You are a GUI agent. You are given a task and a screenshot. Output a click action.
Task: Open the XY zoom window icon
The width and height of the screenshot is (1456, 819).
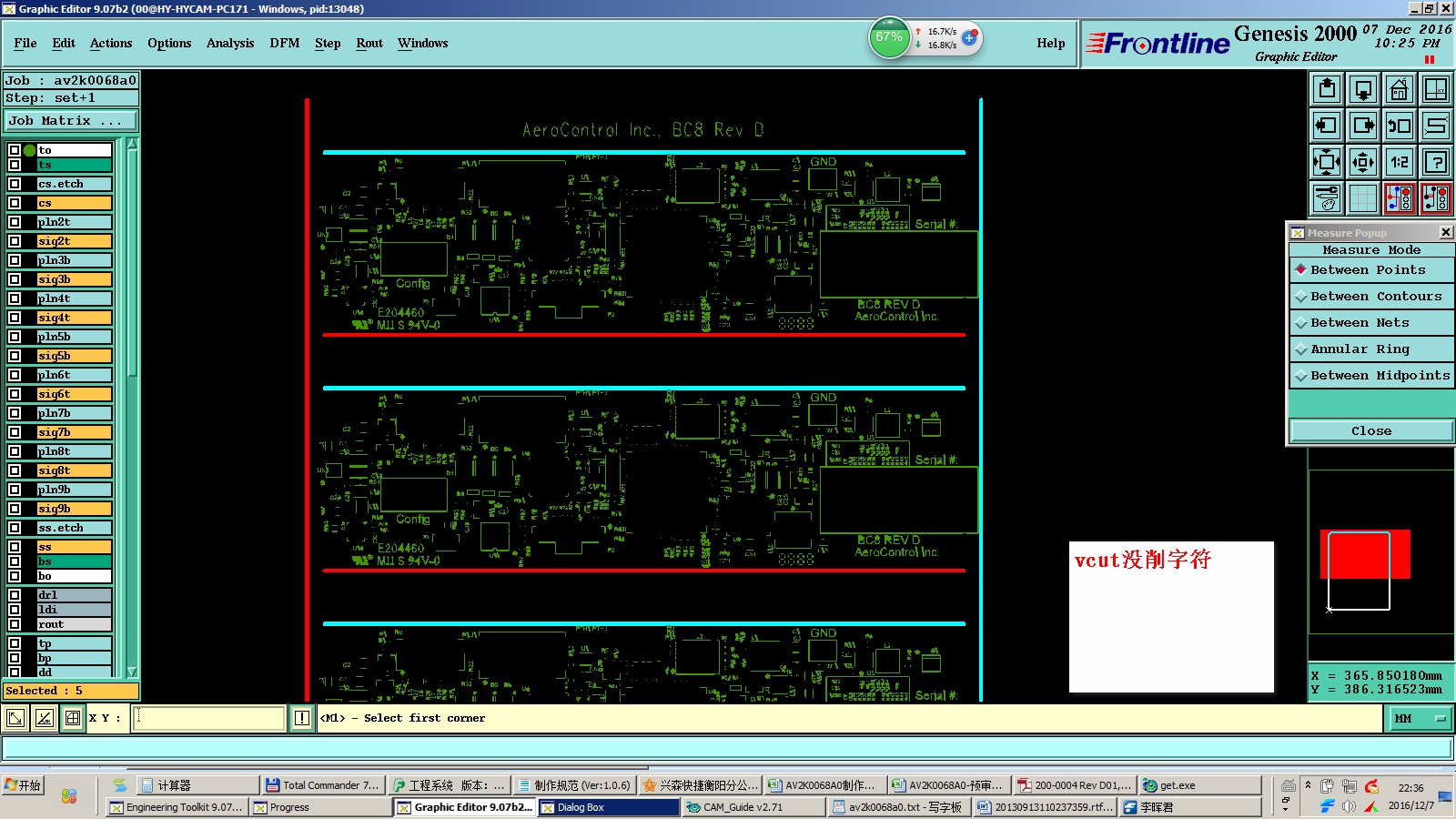[x=1436, y=89]
